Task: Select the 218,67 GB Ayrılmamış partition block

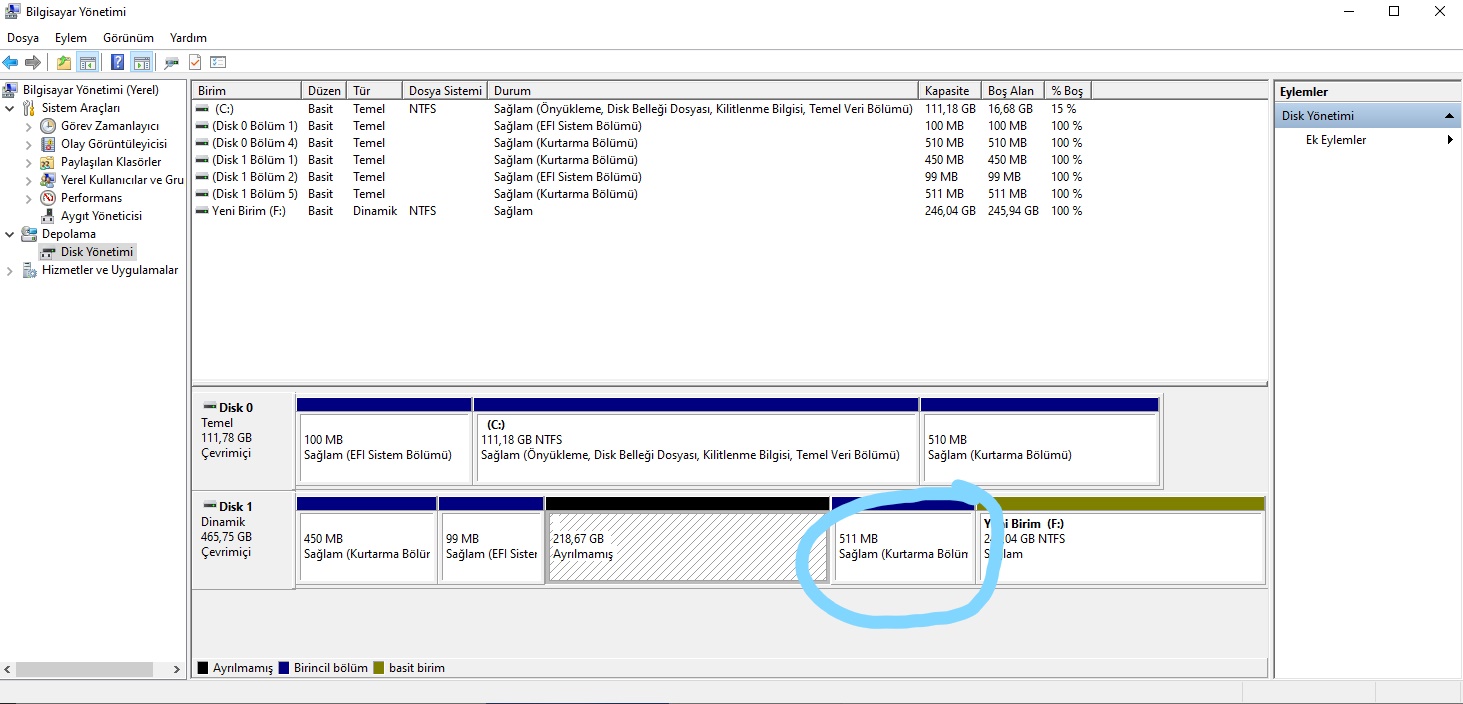Action: 688,547
